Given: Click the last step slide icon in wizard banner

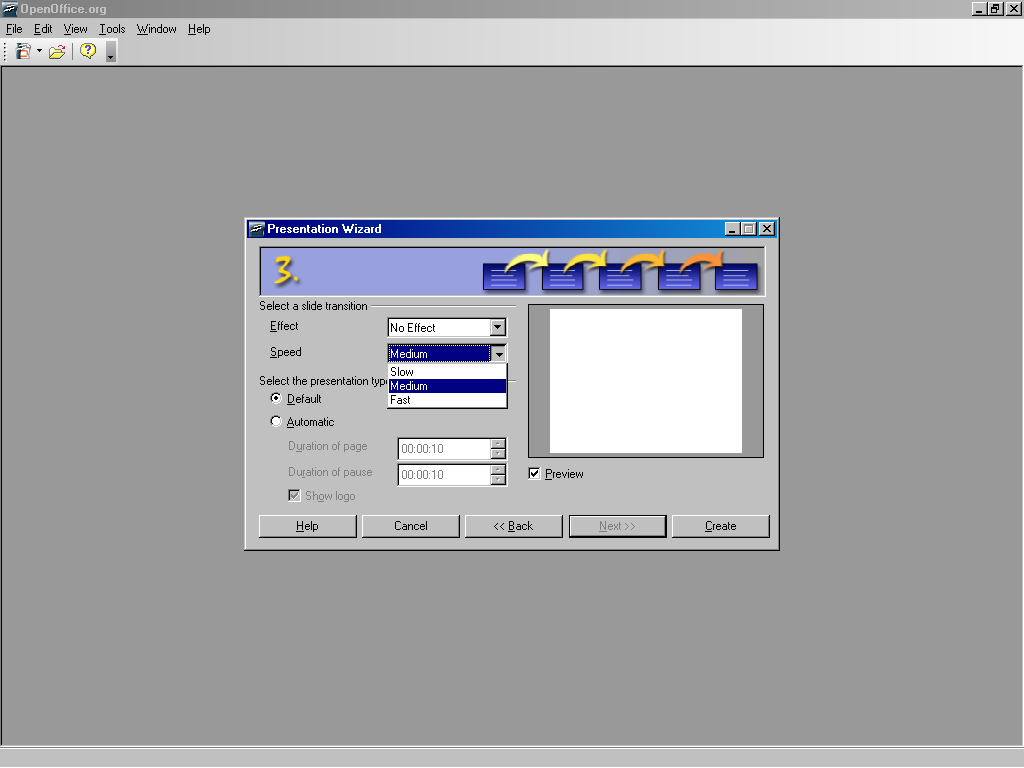Looking at the screenshot, I should click(736, 276).
